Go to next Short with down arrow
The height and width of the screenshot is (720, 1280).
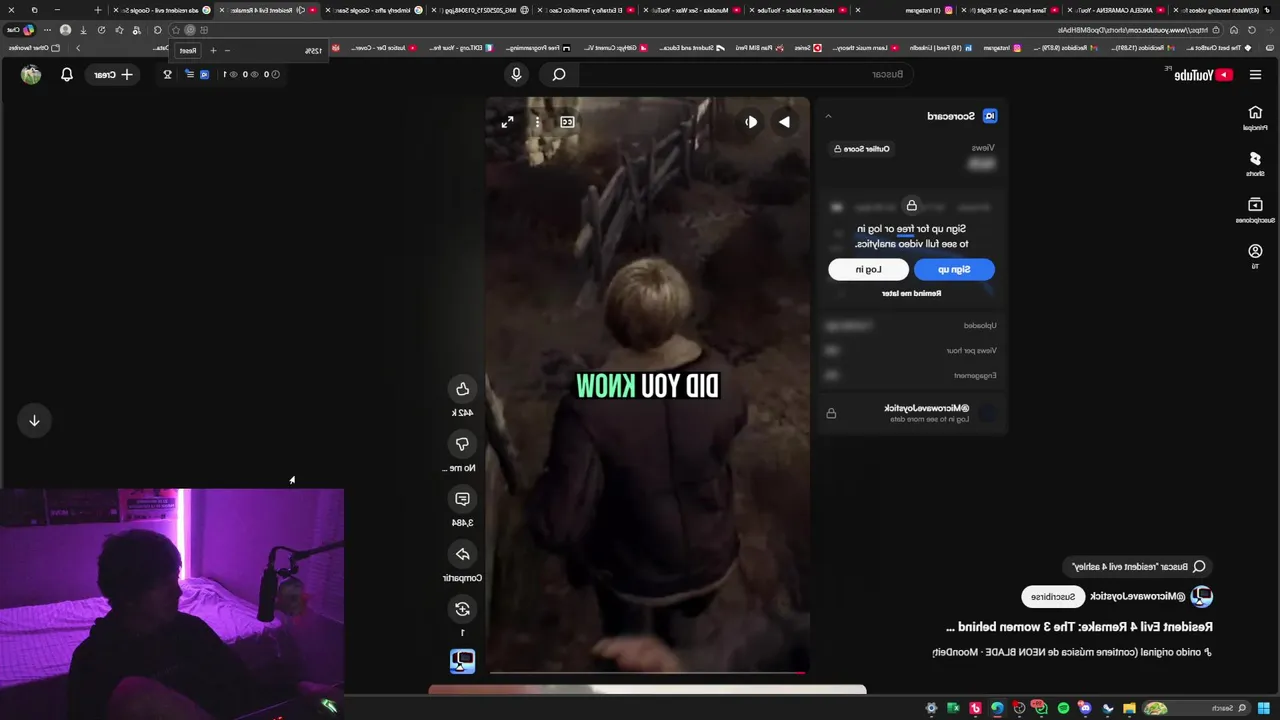pyautogui.click(x=34, y=420)
